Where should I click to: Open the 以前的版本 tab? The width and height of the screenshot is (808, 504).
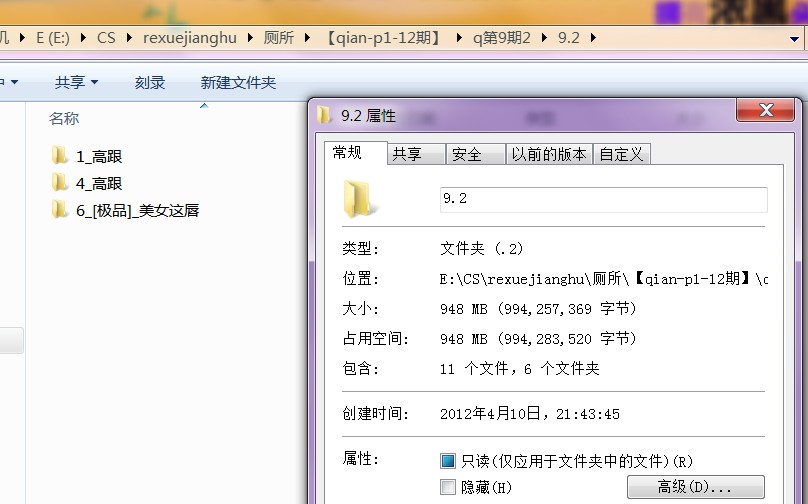[x=548, y=154]
